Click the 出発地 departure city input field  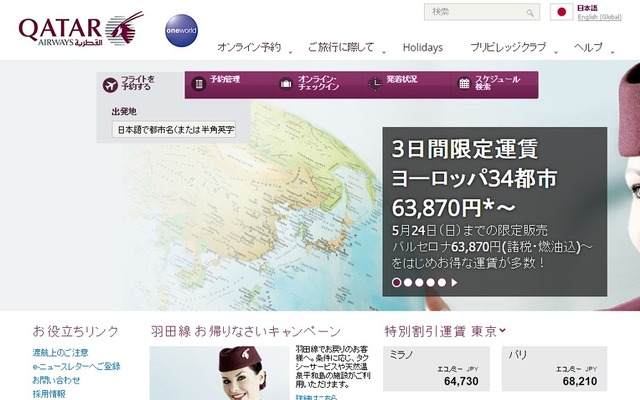[x=174, y=130]
